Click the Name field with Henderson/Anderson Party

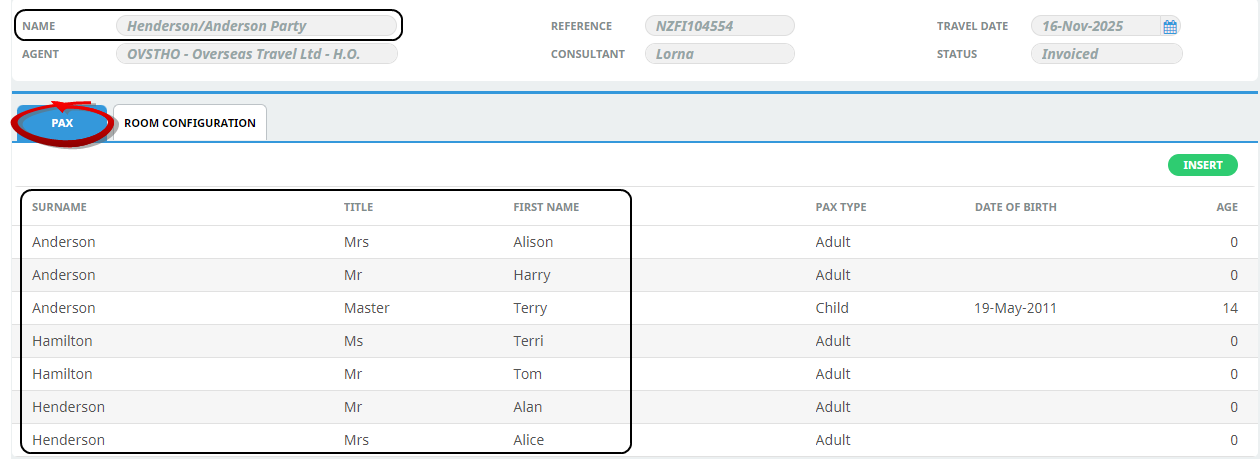tap(256, 26)
